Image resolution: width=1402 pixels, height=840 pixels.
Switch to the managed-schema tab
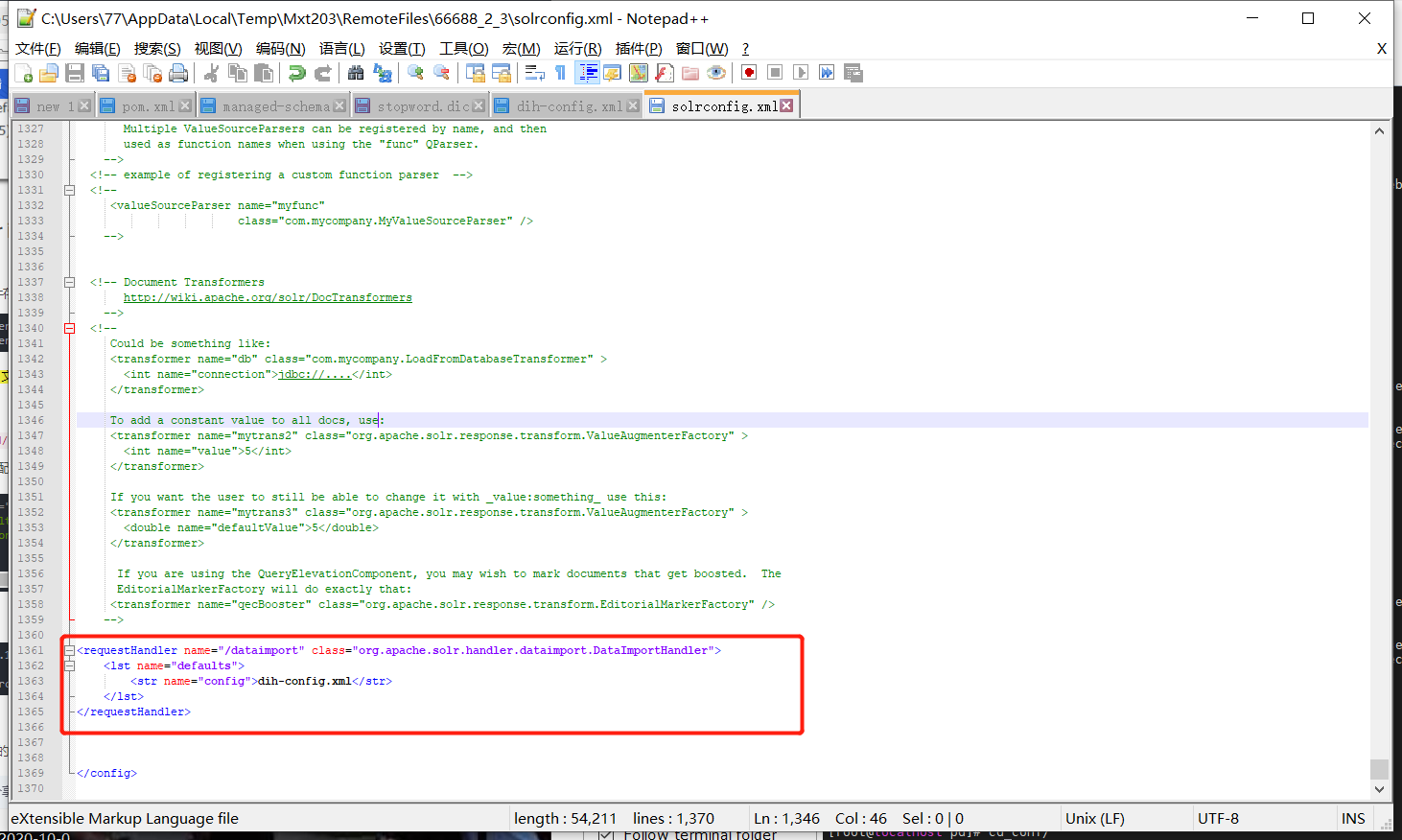(275, 106)
